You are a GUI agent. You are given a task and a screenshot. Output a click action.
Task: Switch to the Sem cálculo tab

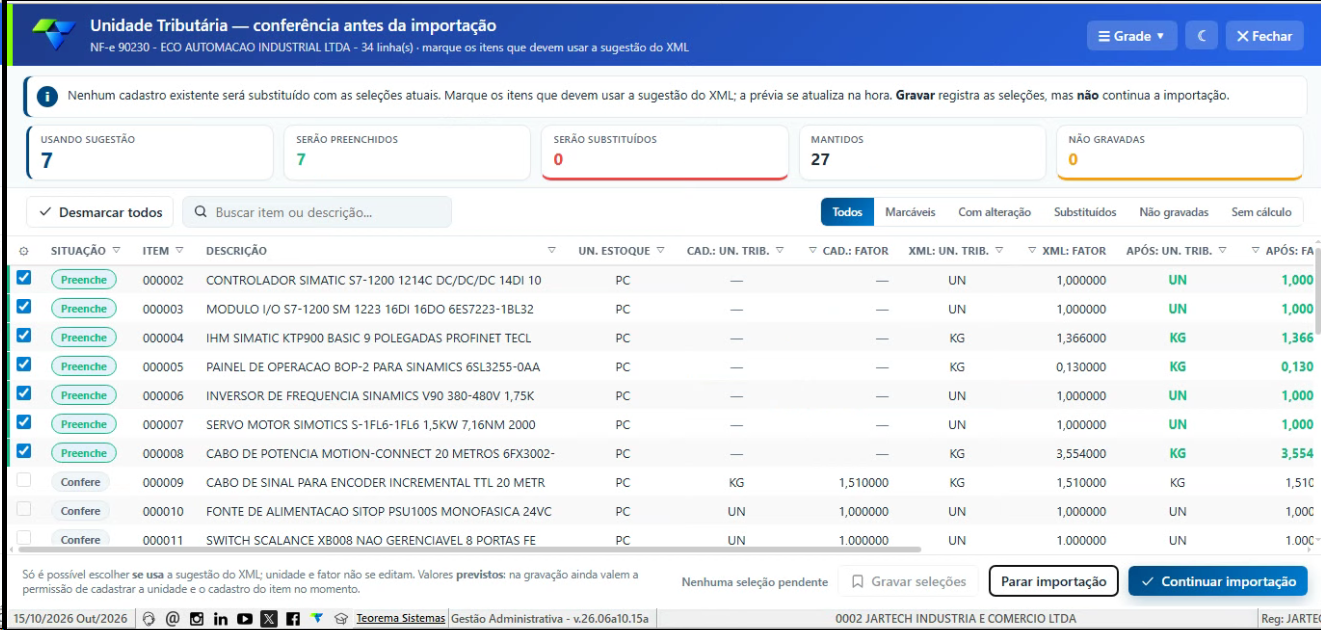click(1262, 212)
